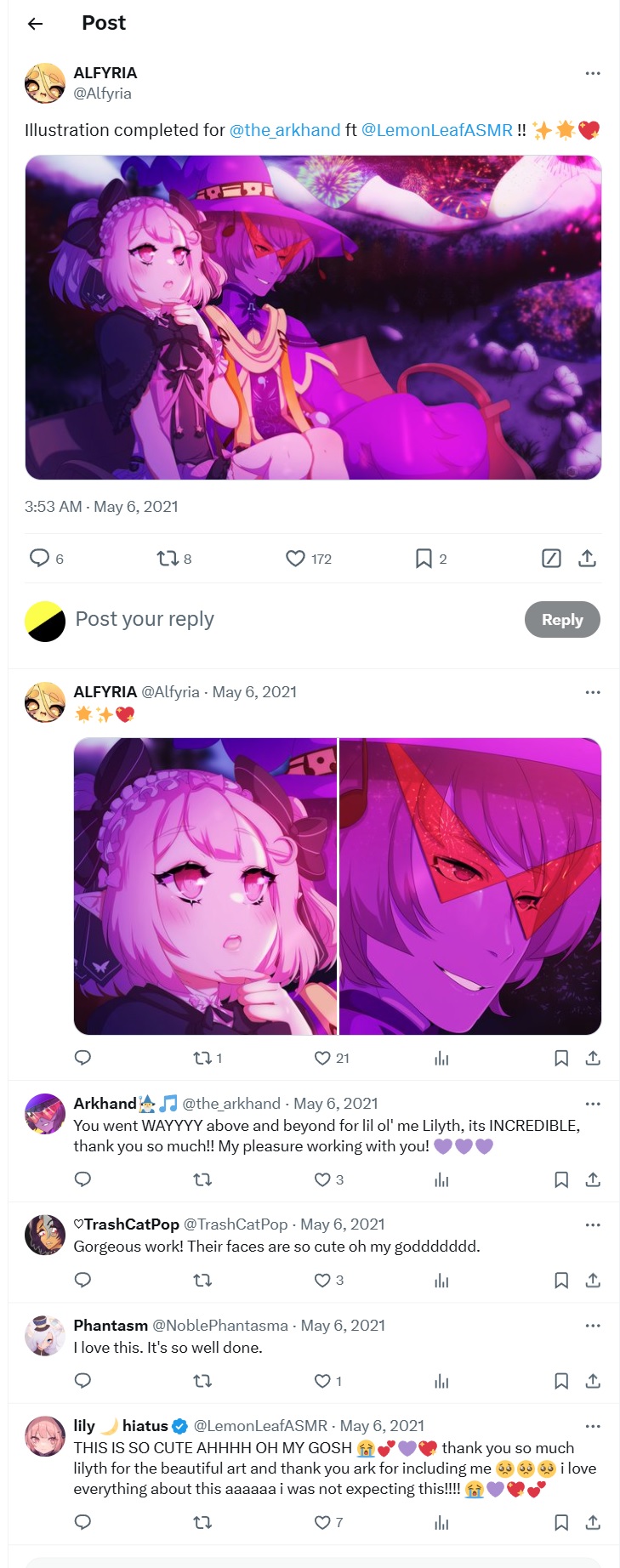Open the @LemonLeafASMR mention link
The image size is (620, 1568).
[437, 130]
